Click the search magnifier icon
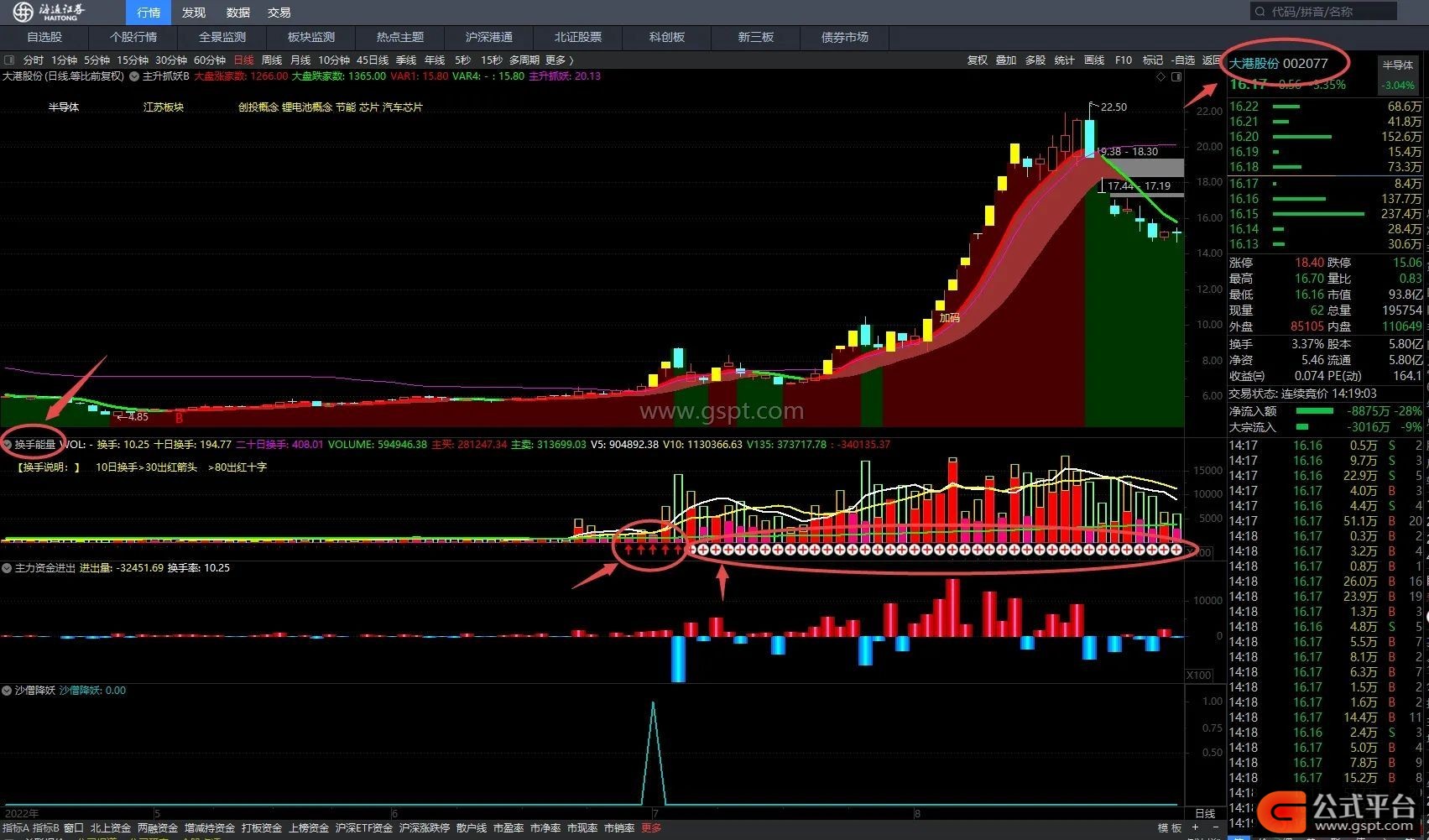This screenshot has width=1429, height=840. [1260, 12]
